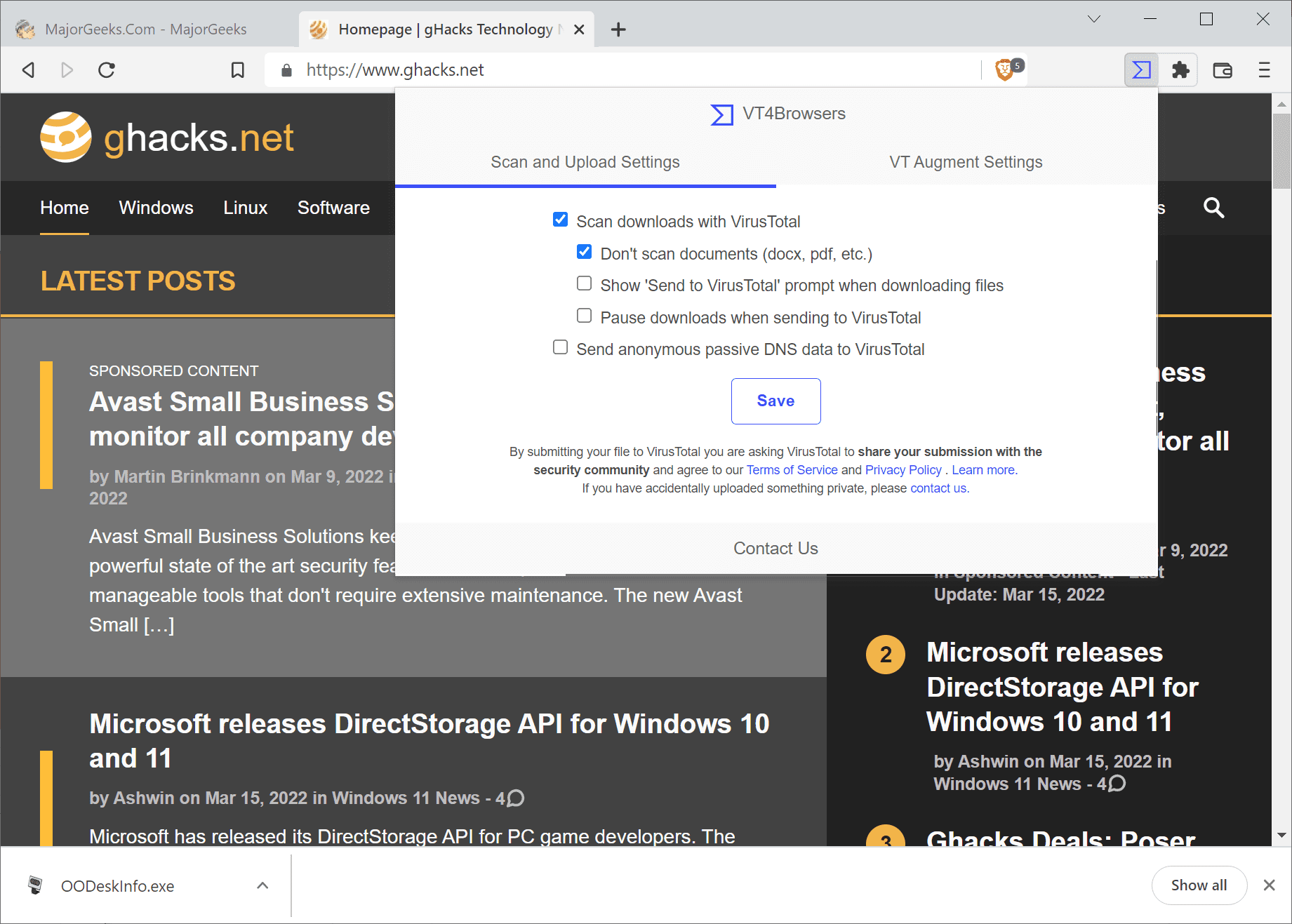Click the scrollbar down arrow
1292x924 pixels.
[1281, 835]
